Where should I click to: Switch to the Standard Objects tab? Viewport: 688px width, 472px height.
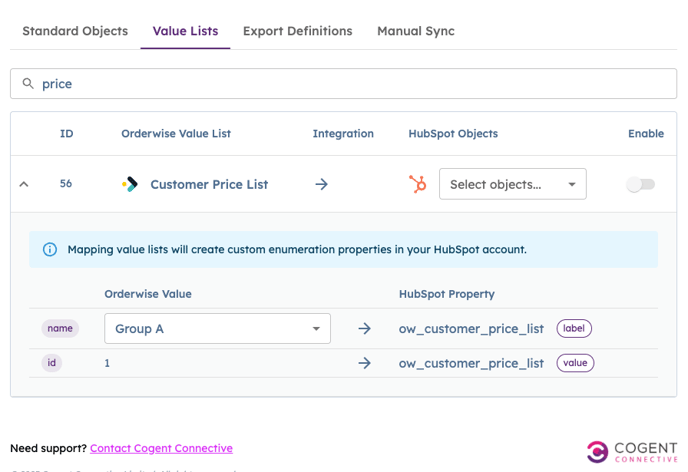click(75, 31)
